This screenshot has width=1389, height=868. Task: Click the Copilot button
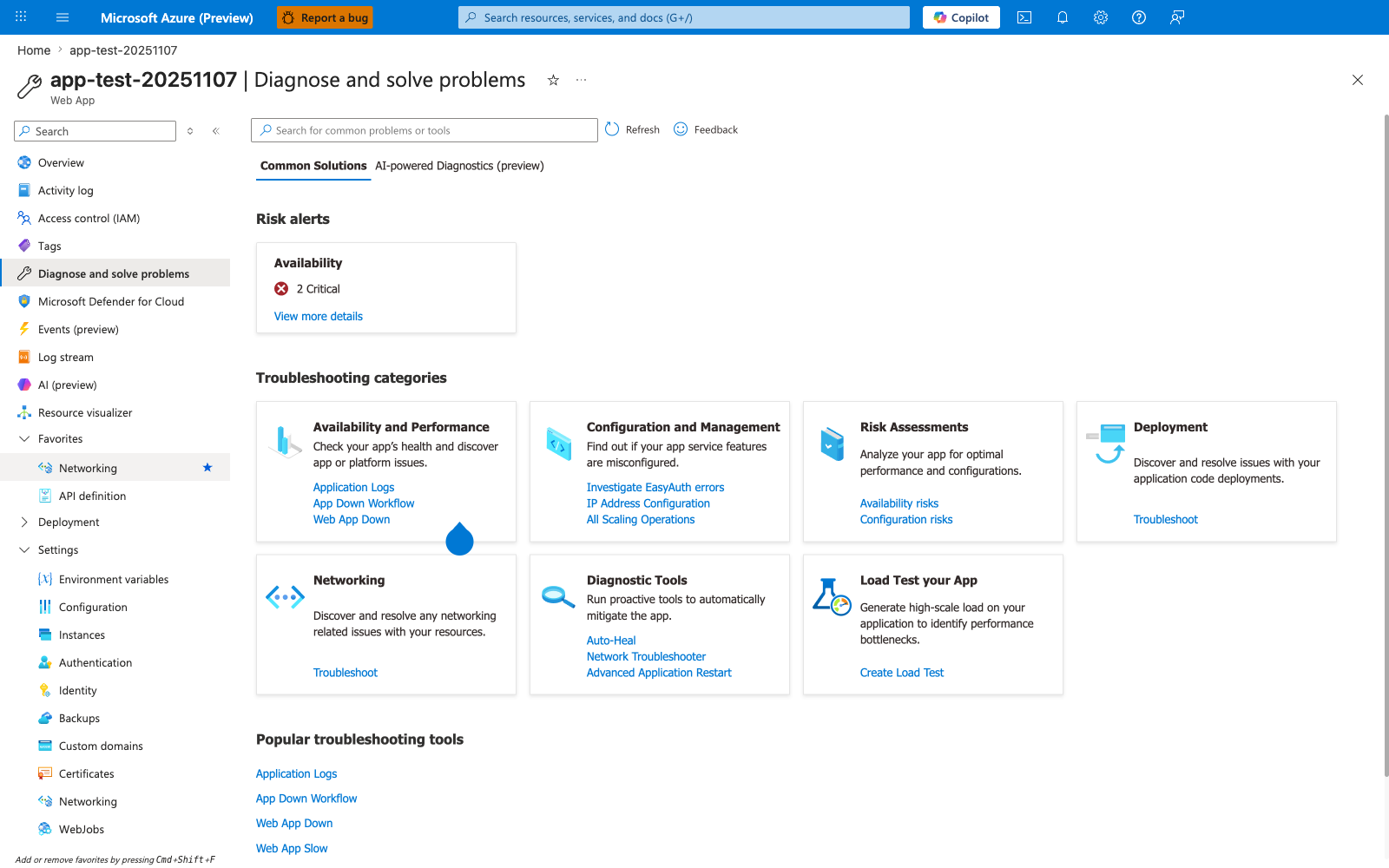(961, 17)
